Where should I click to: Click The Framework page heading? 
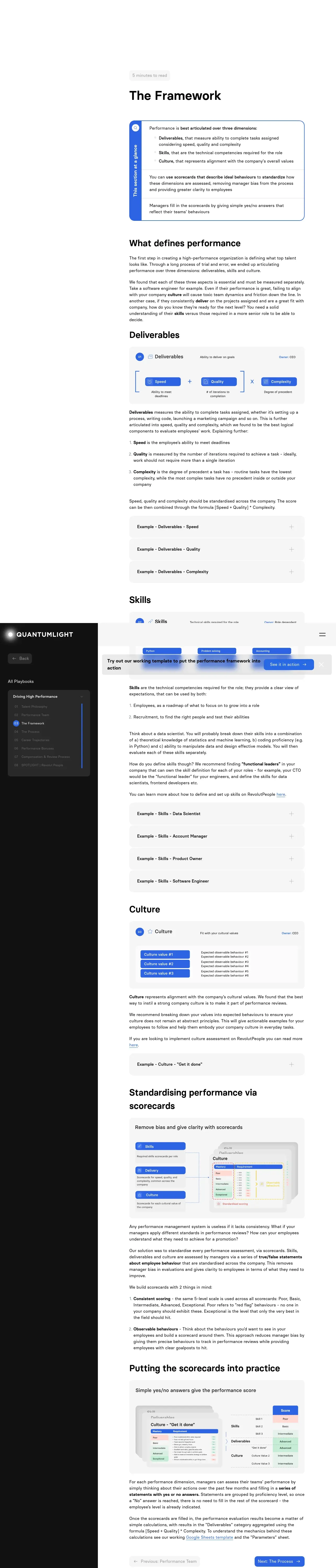point(175,96)
